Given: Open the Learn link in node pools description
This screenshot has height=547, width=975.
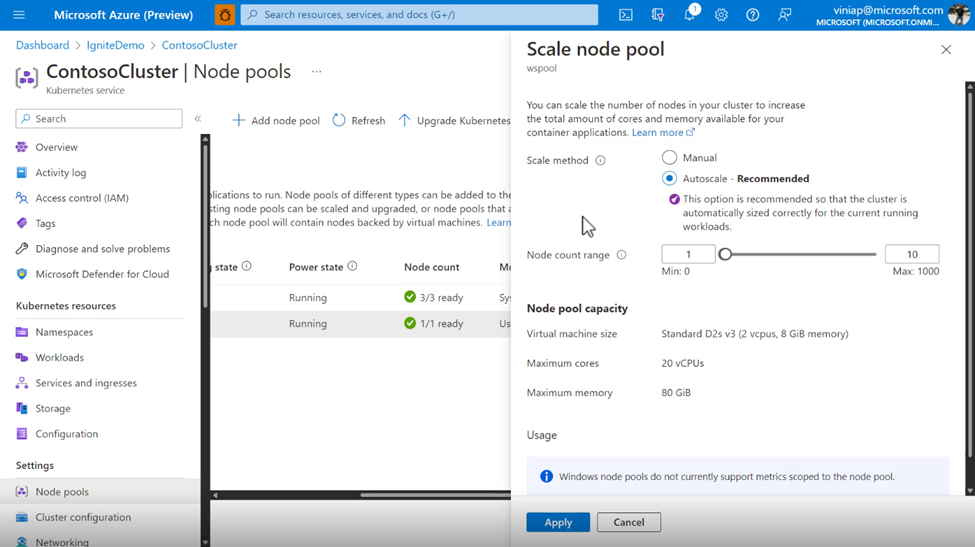Looking at the screenshot, I should pyautogui.click(x=499, y=223).
